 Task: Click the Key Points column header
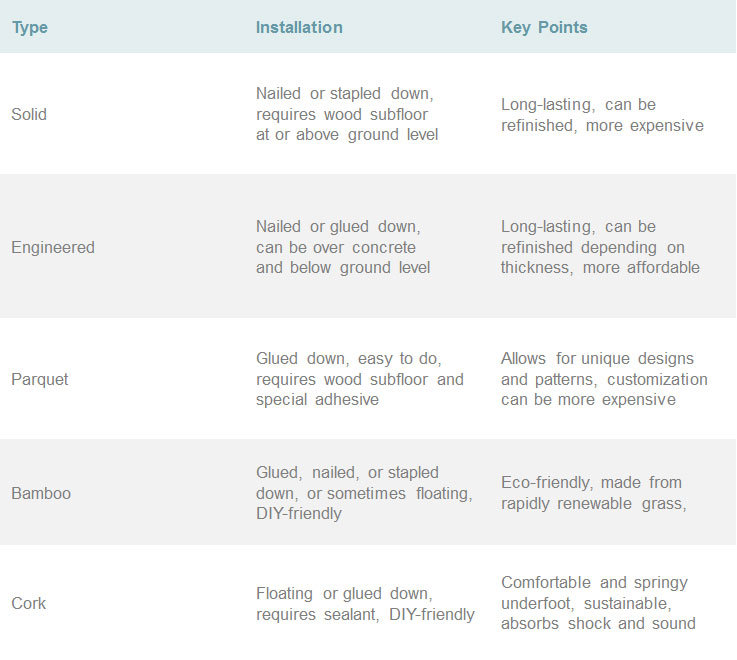tap(544, 27)
